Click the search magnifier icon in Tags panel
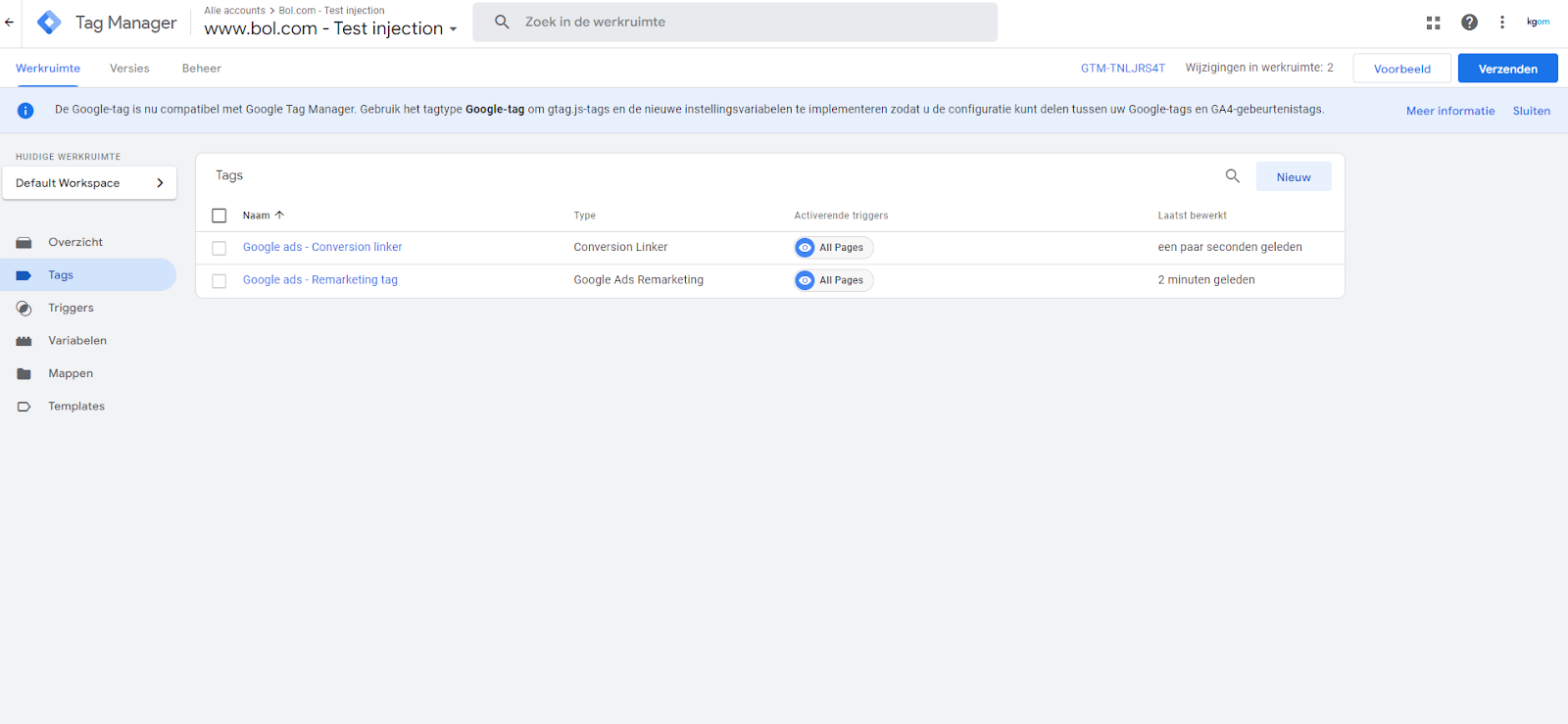Image resolution: width=1568 pixels, height=724 pixels. point(1233,176)
